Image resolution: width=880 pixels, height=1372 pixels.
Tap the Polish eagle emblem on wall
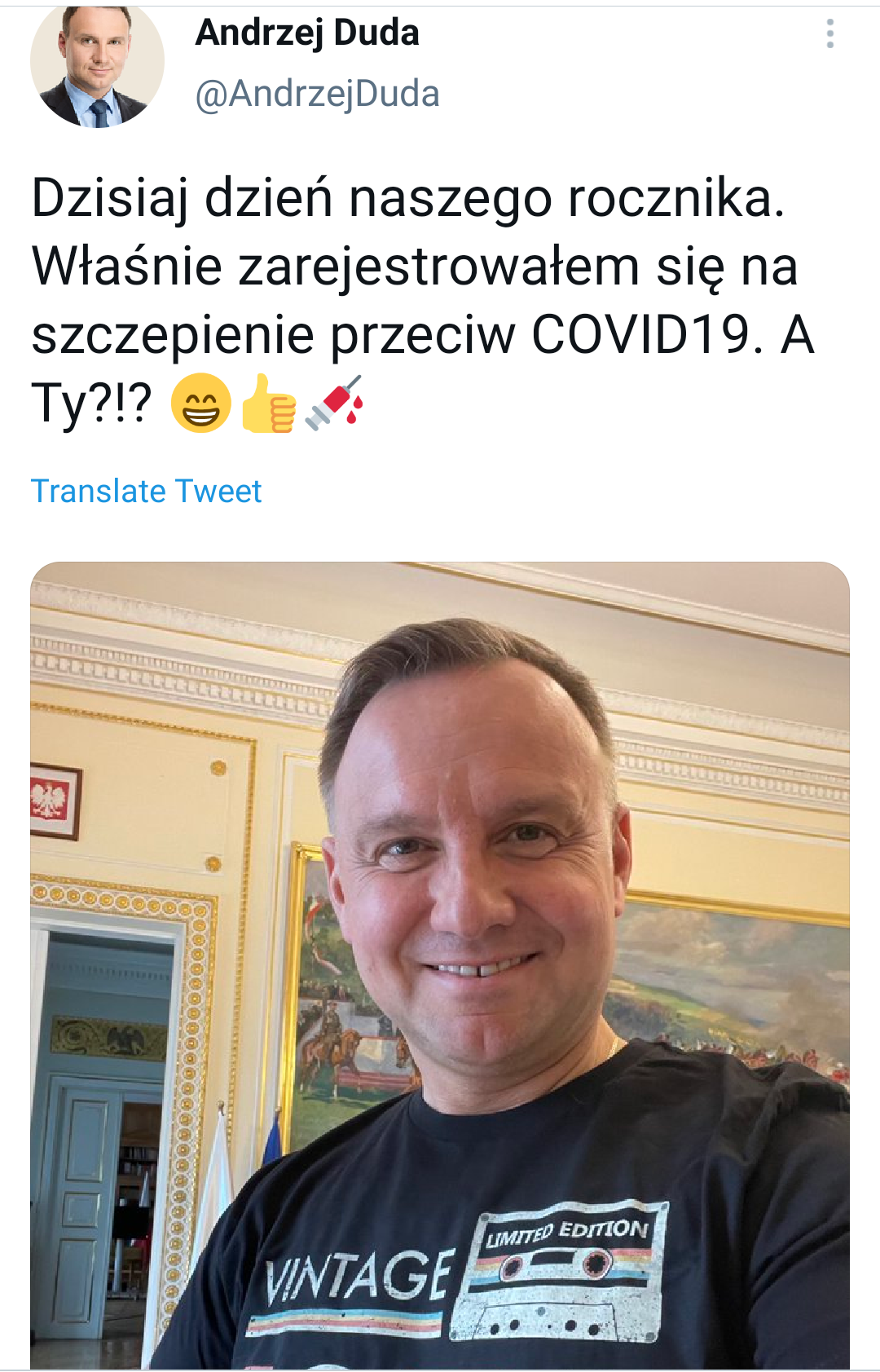tap(54, 801)
